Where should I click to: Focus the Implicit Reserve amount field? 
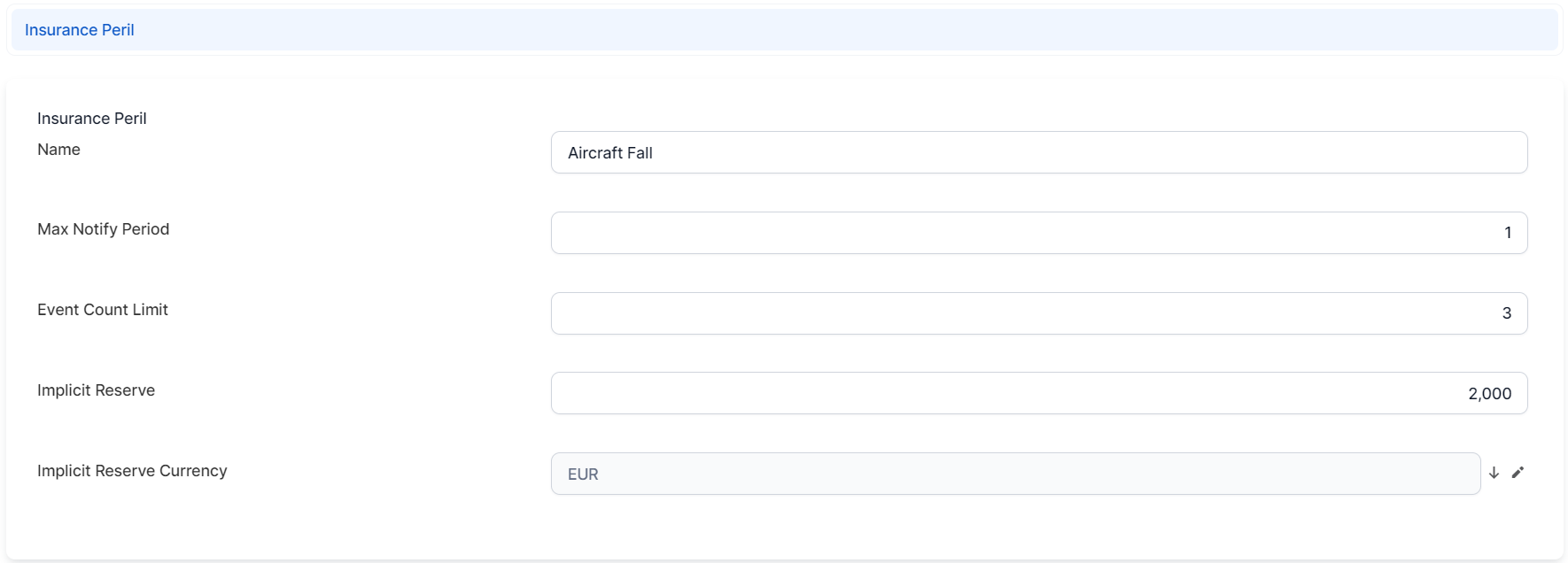(1038, 393)
